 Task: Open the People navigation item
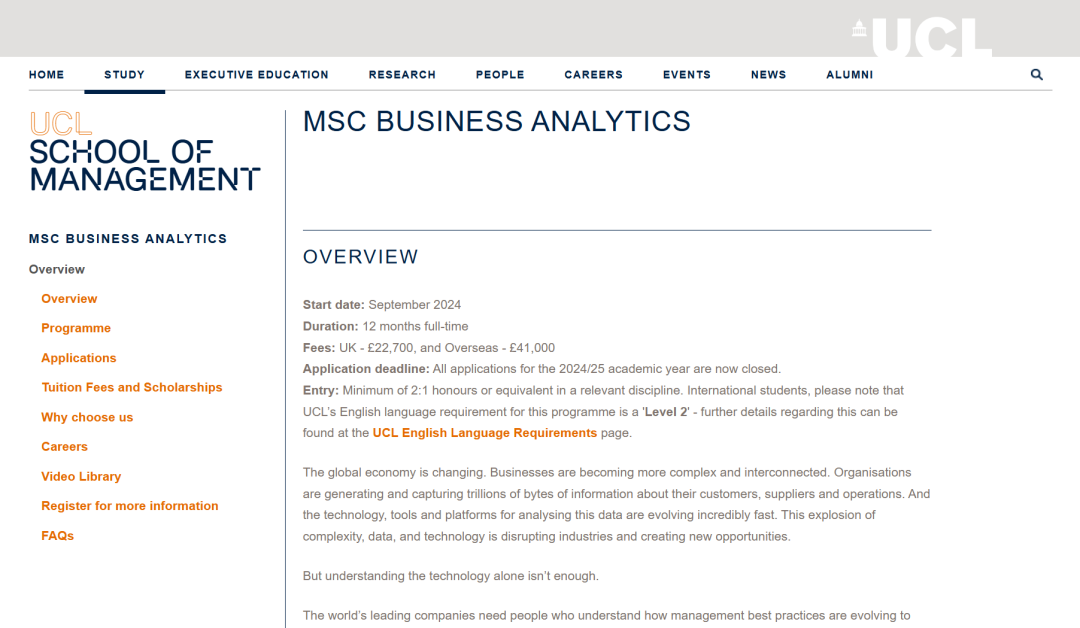point(500,74)
